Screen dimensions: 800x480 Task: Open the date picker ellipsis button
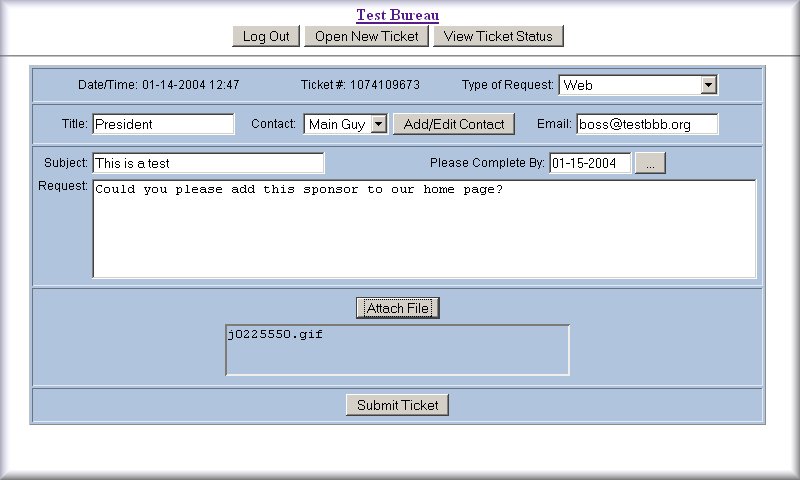[x=649, y=163]
